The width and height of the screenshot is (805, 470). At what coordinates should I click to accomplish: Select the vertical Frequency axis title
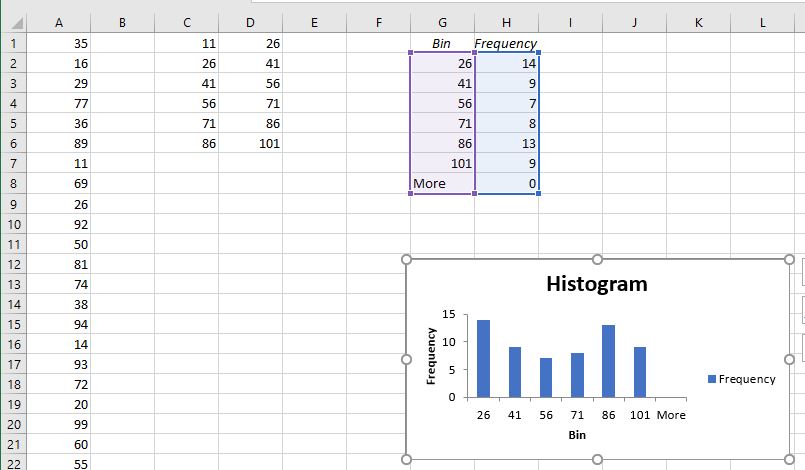pyautogui.click(x=431, y=356)
